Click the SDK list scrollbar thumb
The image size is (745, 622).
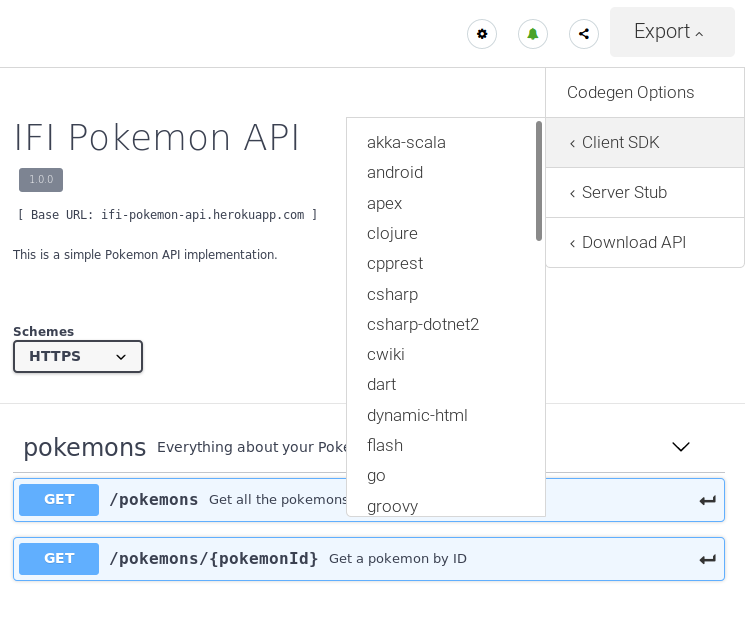coord(539,180)
